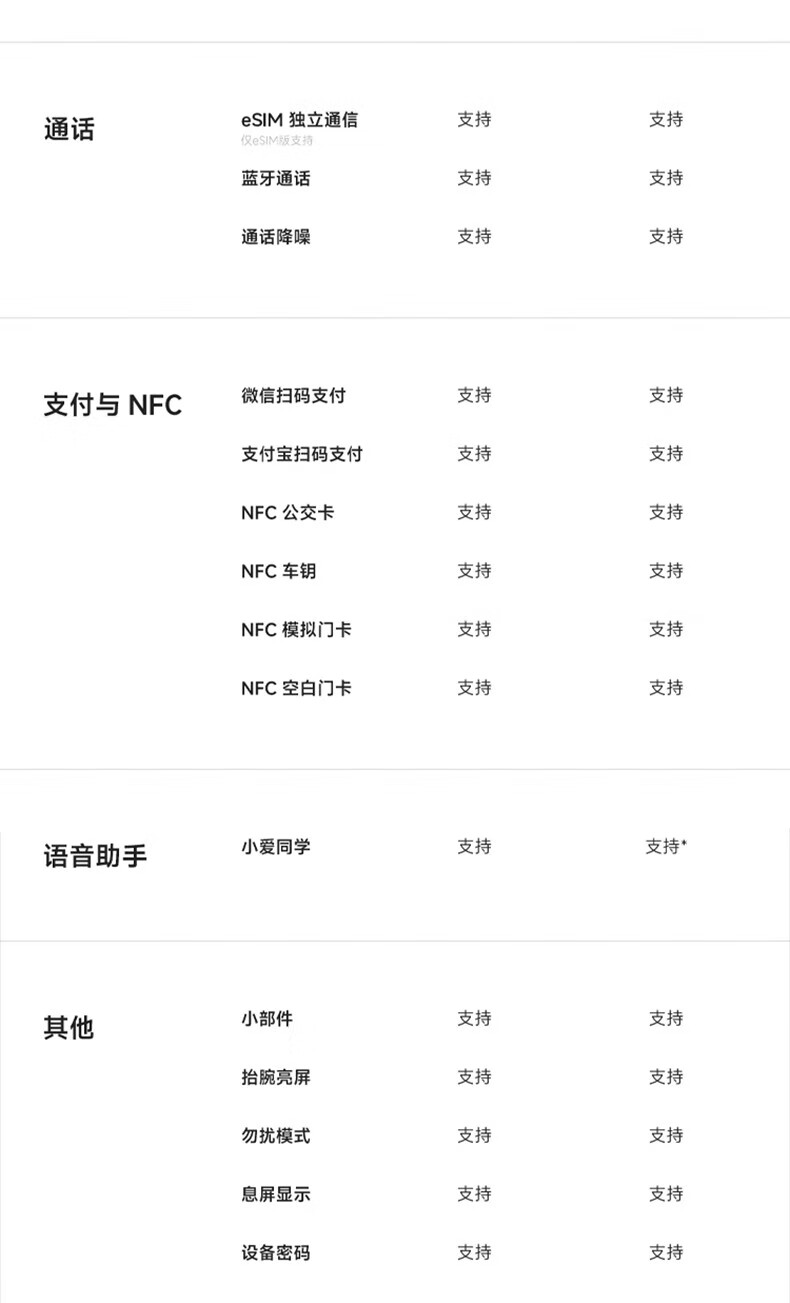Click the 通话 section heading
Screen dimensions: 790x1303
point(69,130)
